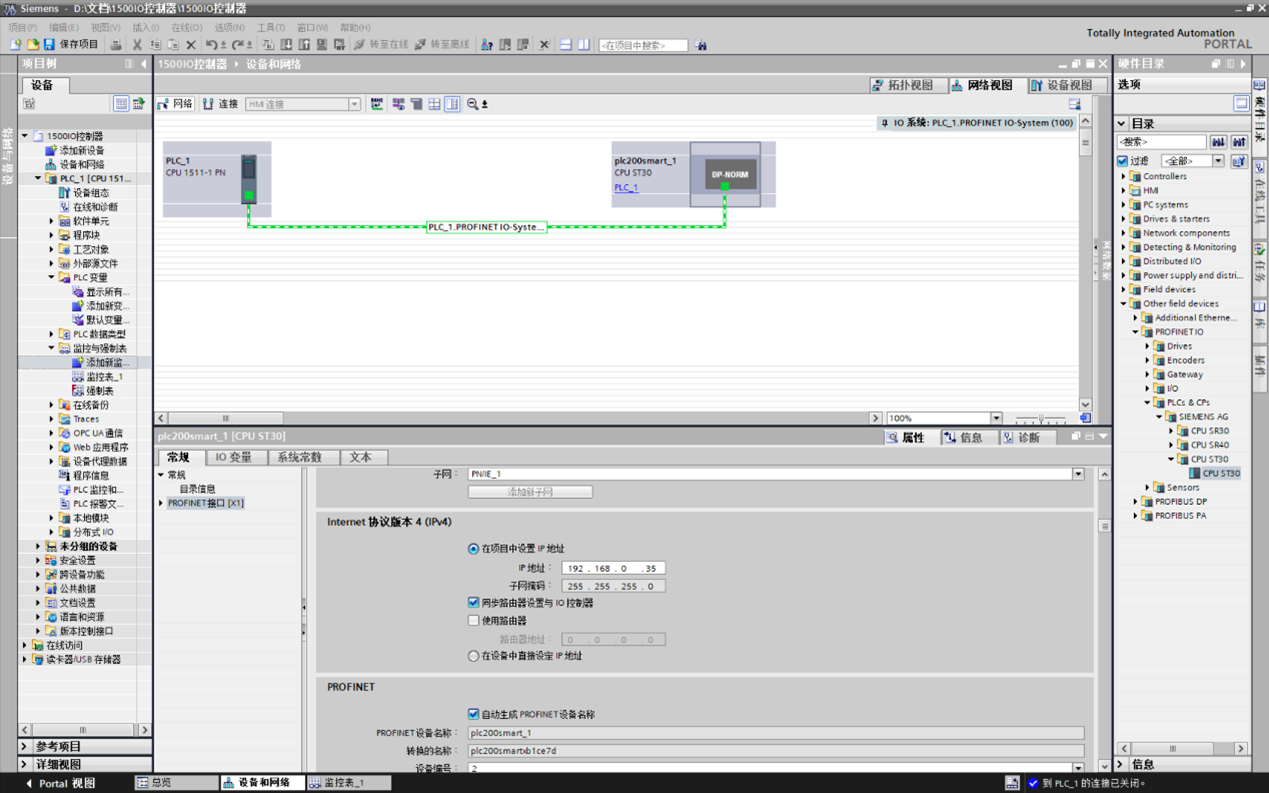
Task: Click the Portal 视图 button
Action: 60,783
